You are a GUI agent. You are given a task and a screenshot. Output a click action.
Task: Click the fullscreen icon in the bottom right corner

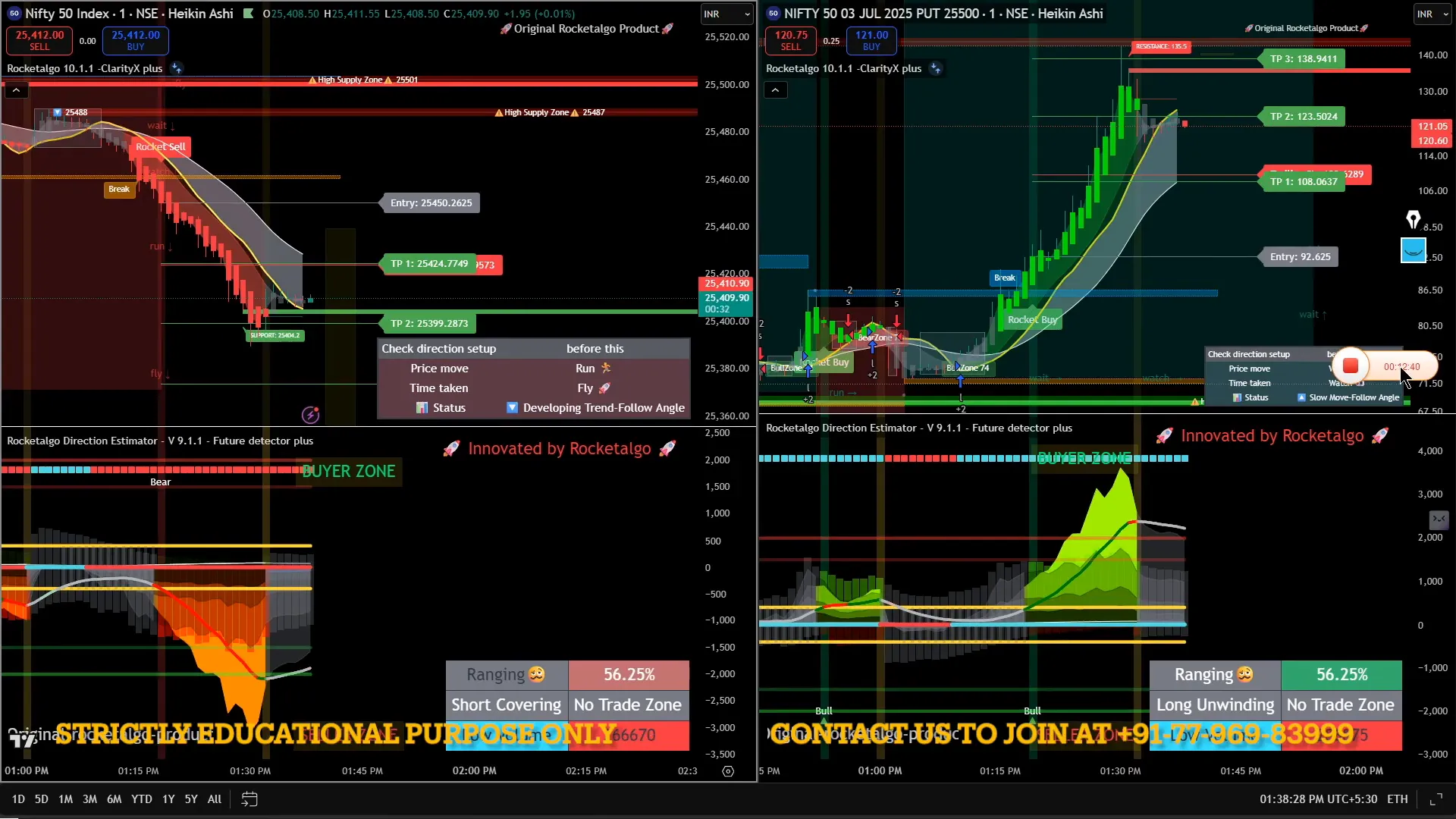click(1436, 799)
